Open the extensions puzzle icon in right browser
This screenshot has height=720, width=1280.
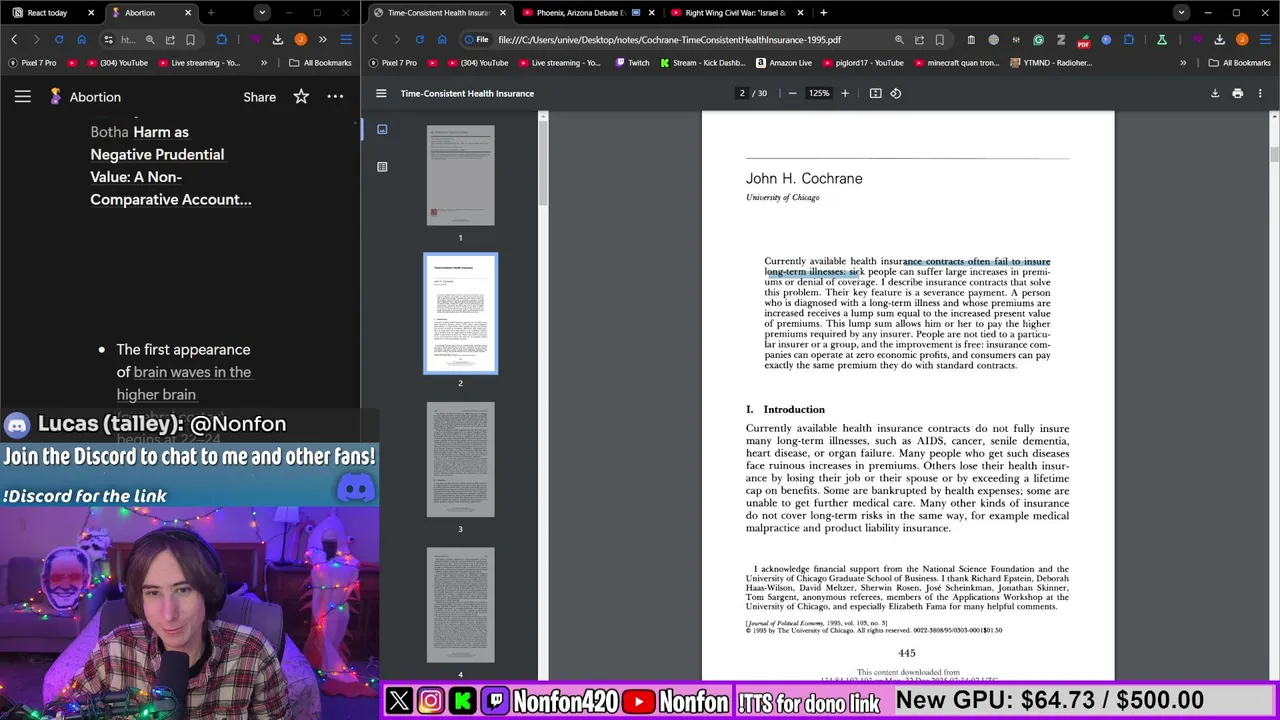pyautogui.click(x=1129, y=40)
